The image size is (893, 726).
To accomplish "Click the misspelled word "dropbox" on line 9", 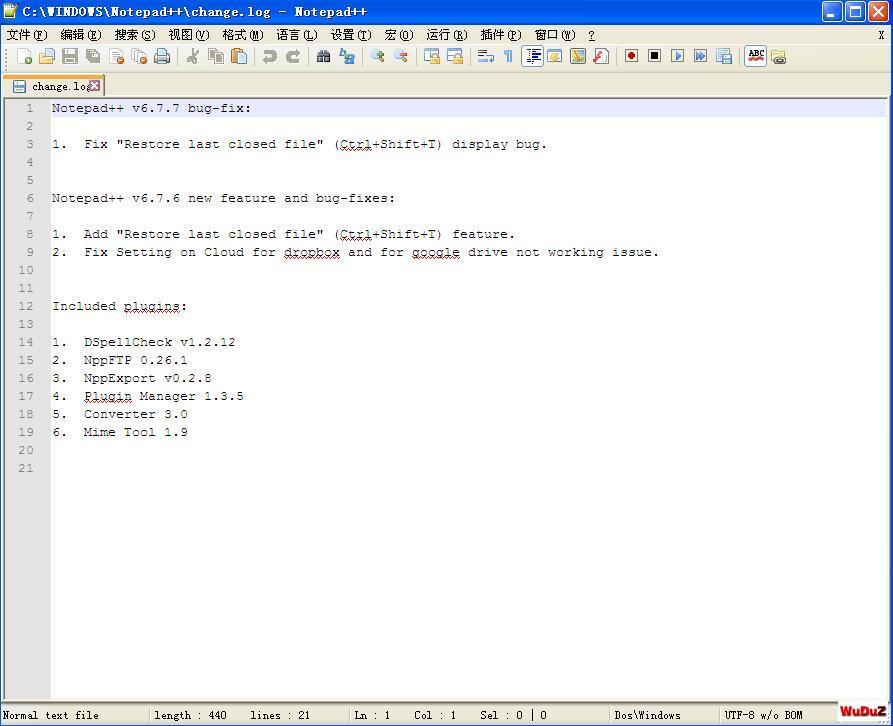I will coord(312,252).
